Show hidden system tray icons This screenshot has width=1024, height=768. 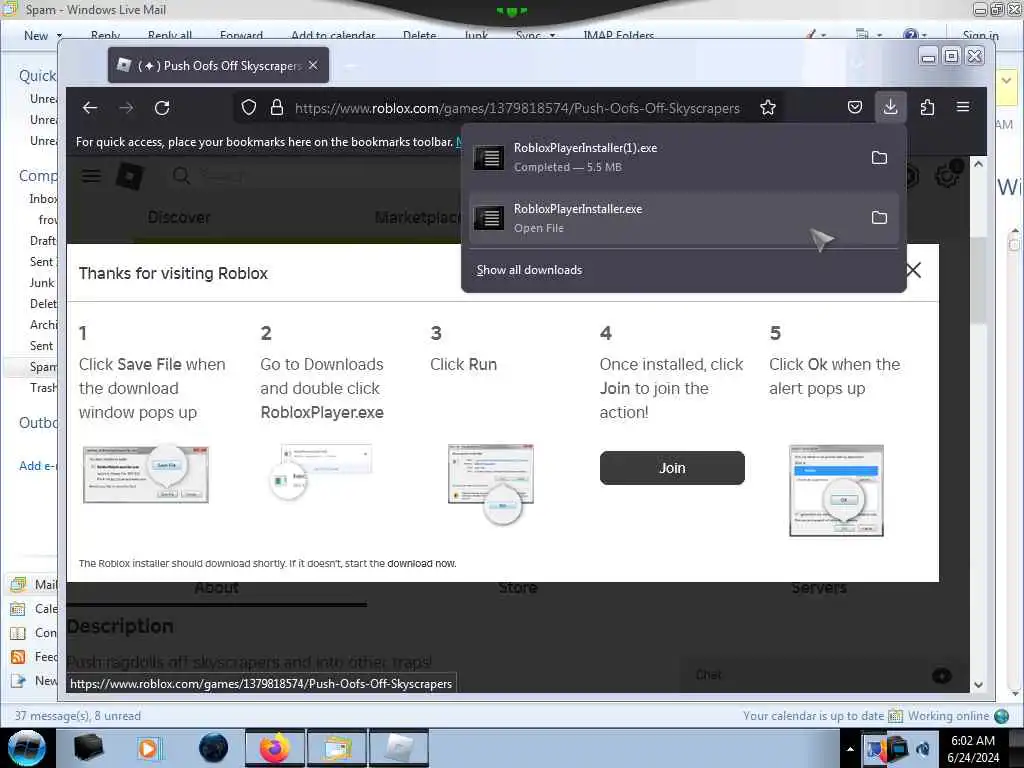[850, 749]
